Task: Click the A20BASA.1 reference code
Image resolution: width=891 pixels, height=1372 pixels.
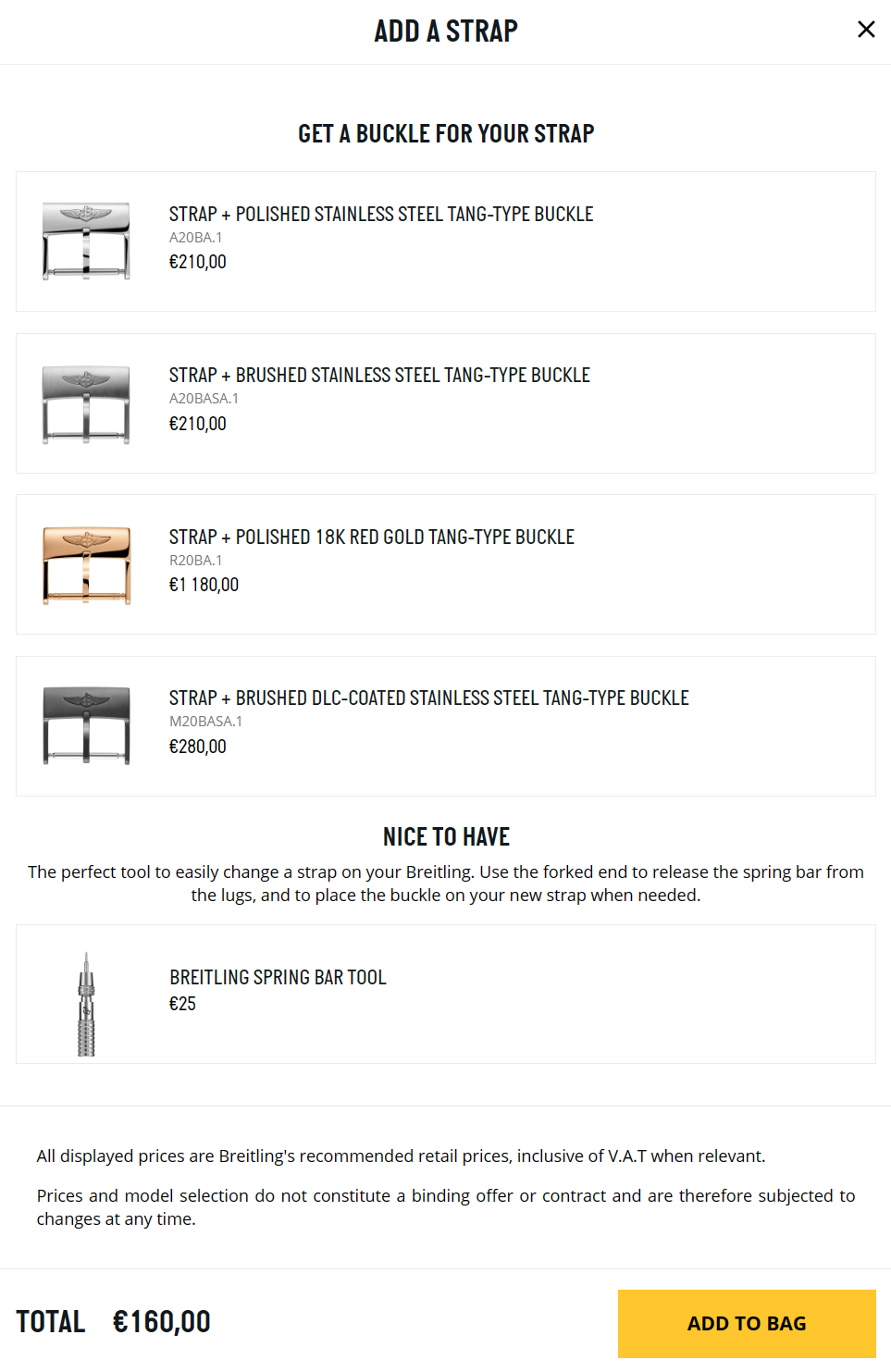Action: [x=204, y=399]
